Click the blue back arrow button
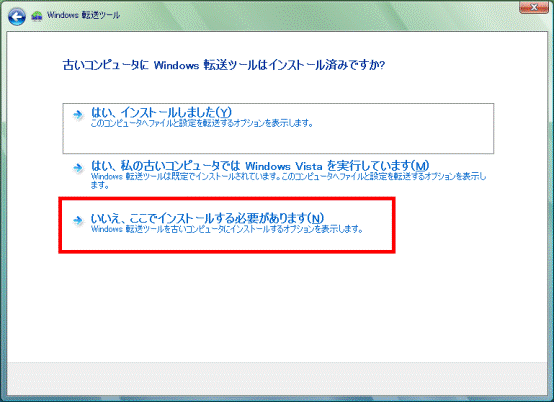Screen dimensions: 554x402 (x=17, y=17)
